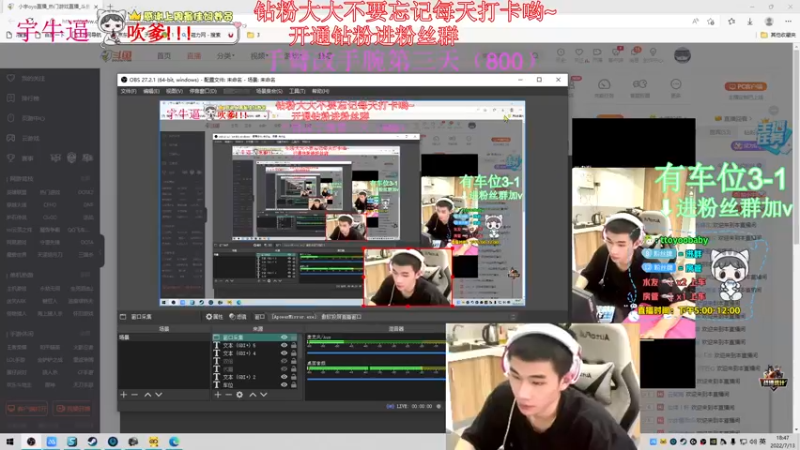
Task: Open new browser tab plus button
Action: point(110,7)
